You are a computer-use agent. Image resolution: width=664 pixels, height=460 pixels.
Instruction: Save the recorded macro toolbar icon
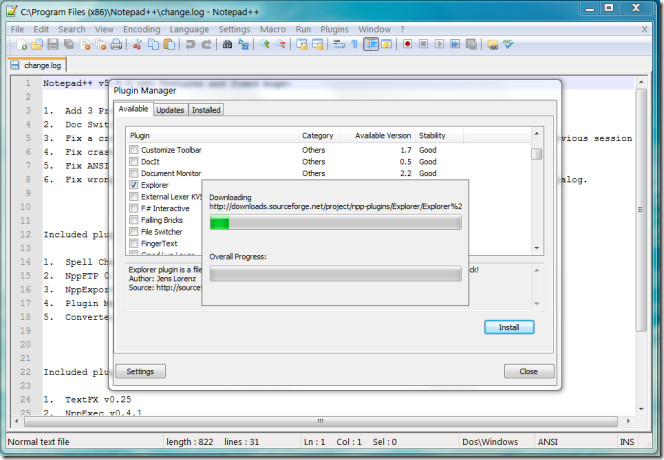click(471, 44)
